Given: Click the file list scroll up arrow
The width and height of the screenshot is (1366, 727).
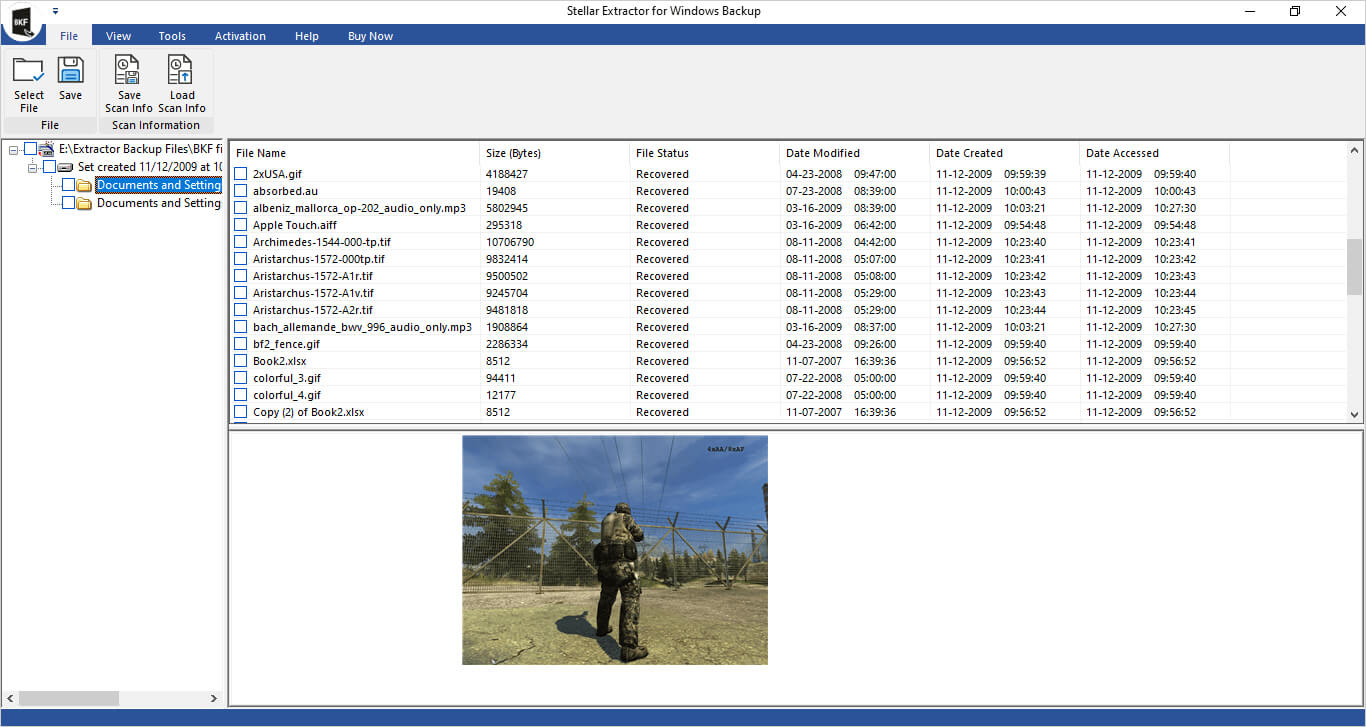Looking at the screenshot, I should (1355, 151).
